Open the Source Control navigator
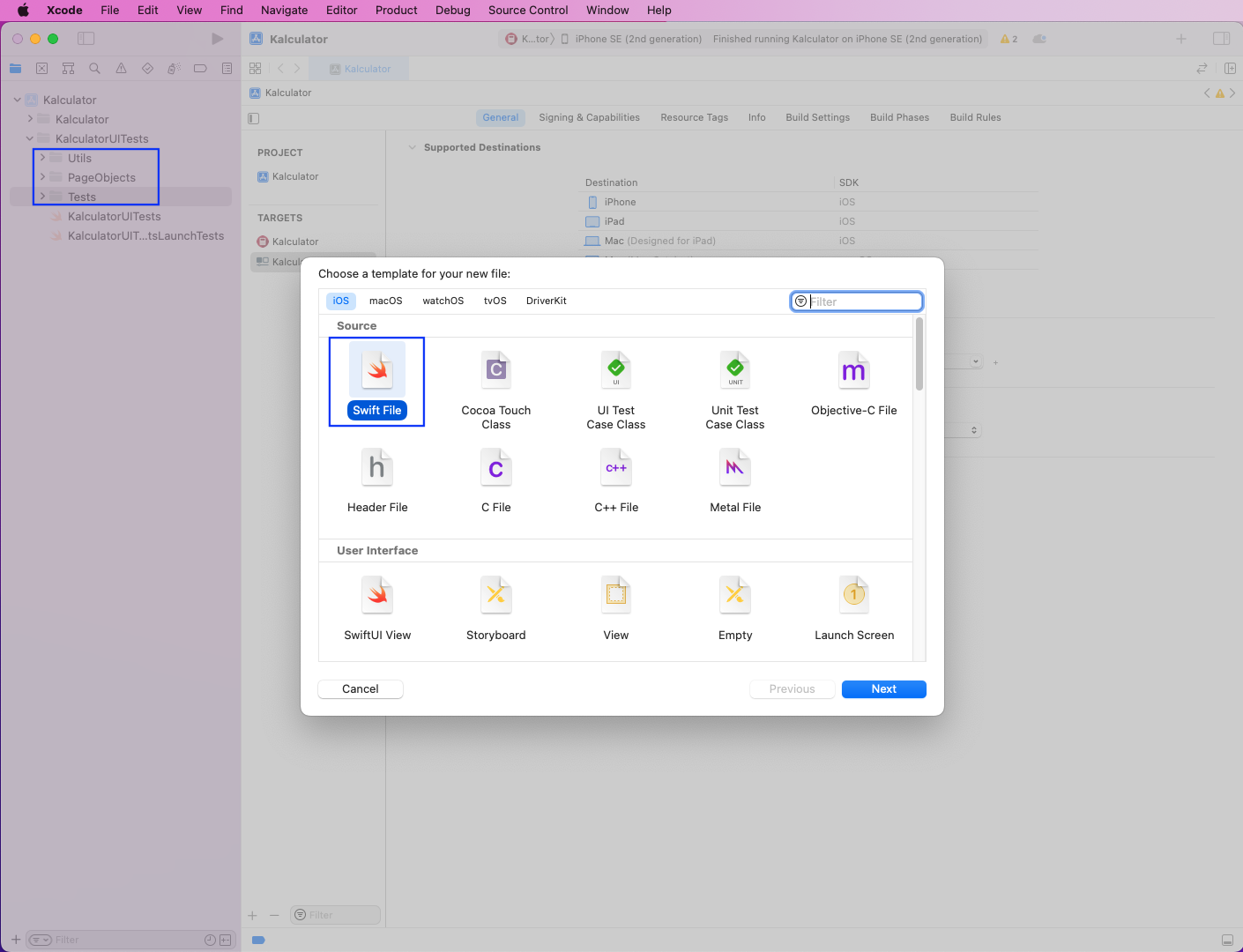 (x=41, y=69)
